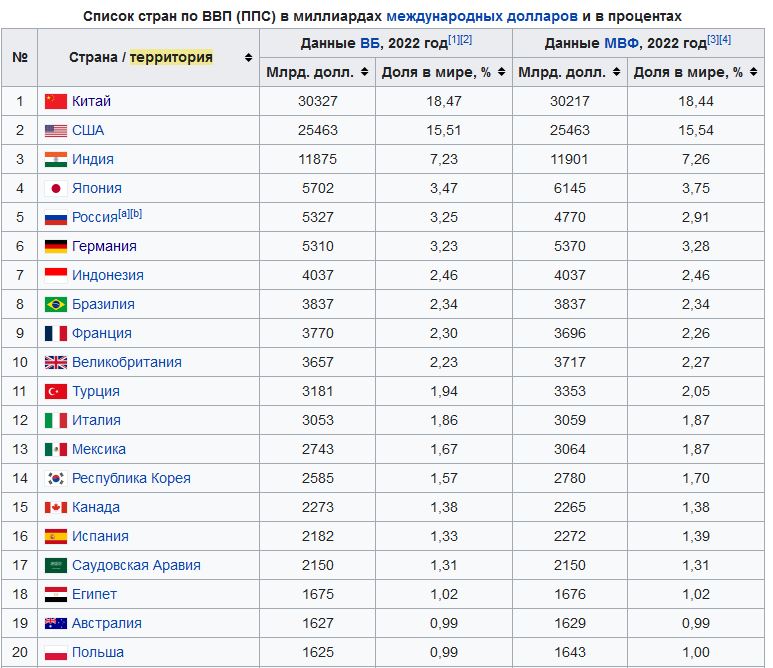Sort by IMF Доля в мире column
Image resolution: width=773 pixels, height=668 pixels.
coord(750,72)
